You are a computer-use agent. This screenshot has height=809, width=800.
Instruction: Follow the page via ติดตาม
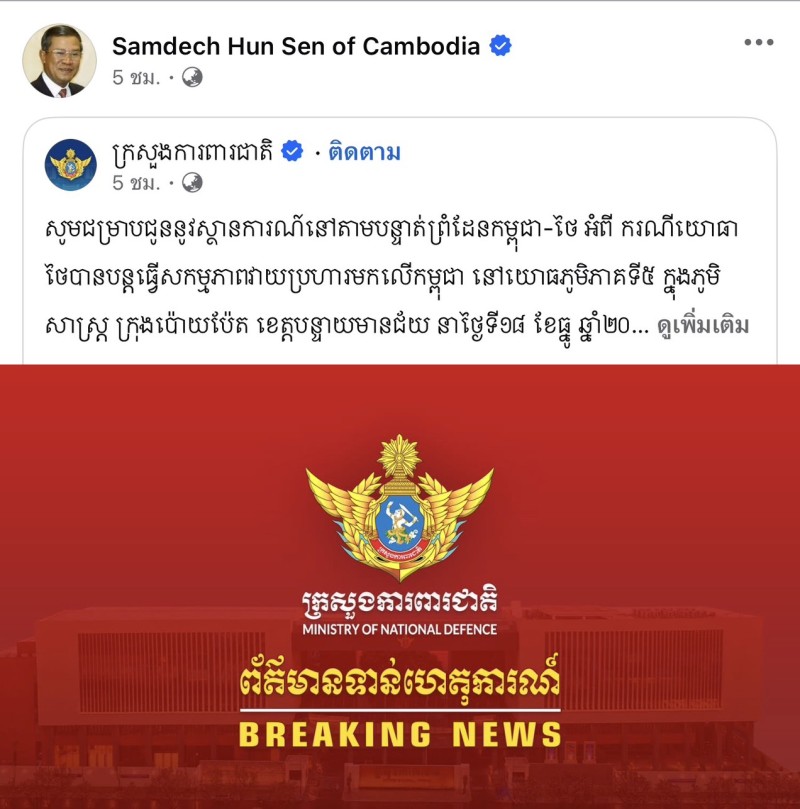(x=364, y=153)
